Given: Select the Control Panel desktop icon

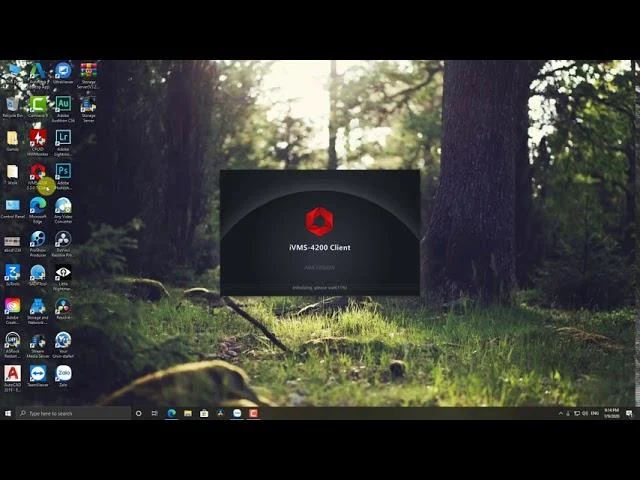Looking at the screenshot, I should [x=12, y=208].
